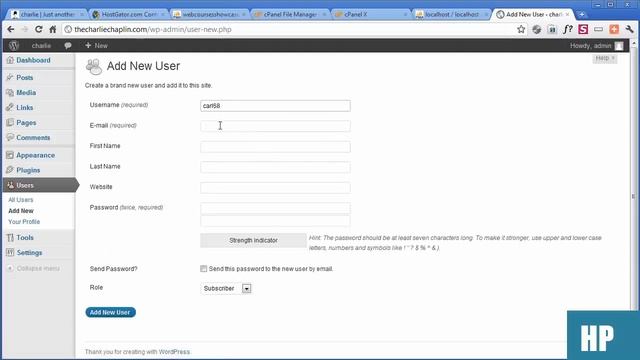
Task: Open the Howdy, admin account menu
Action: click(596, 46)
